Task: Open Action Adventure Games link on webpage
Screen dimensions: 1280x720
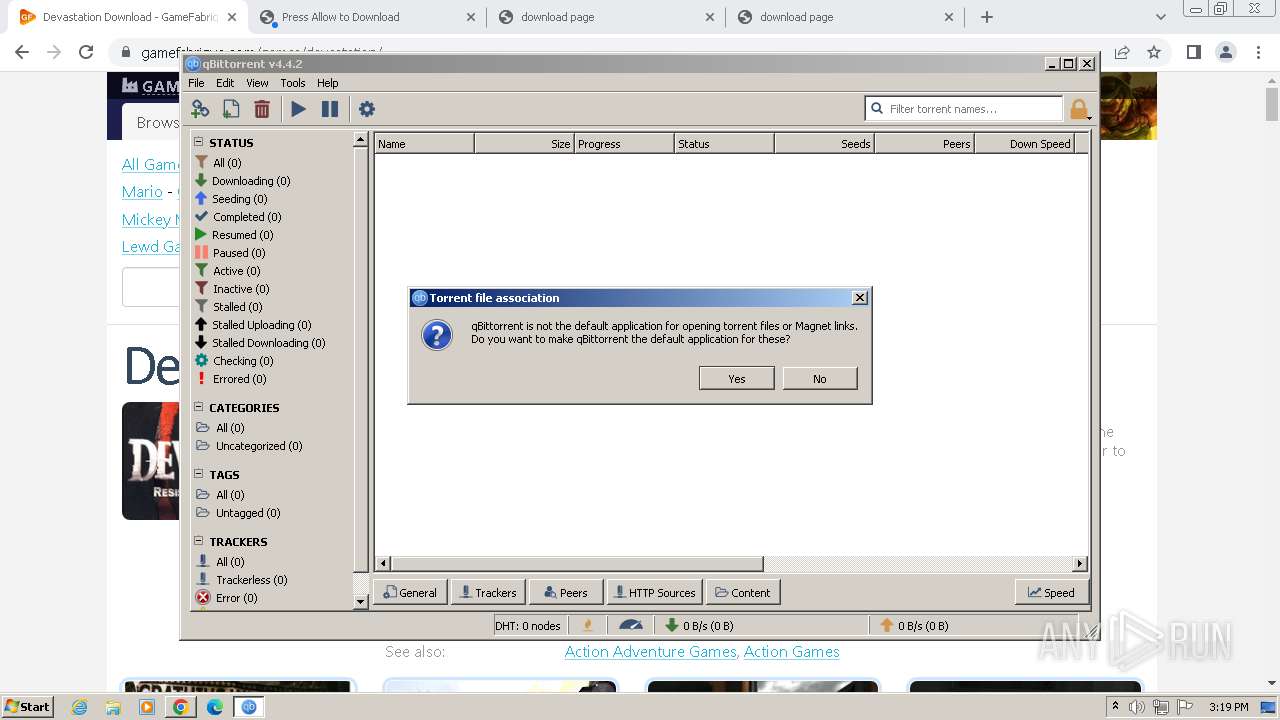Action: (x=650, y=651)
